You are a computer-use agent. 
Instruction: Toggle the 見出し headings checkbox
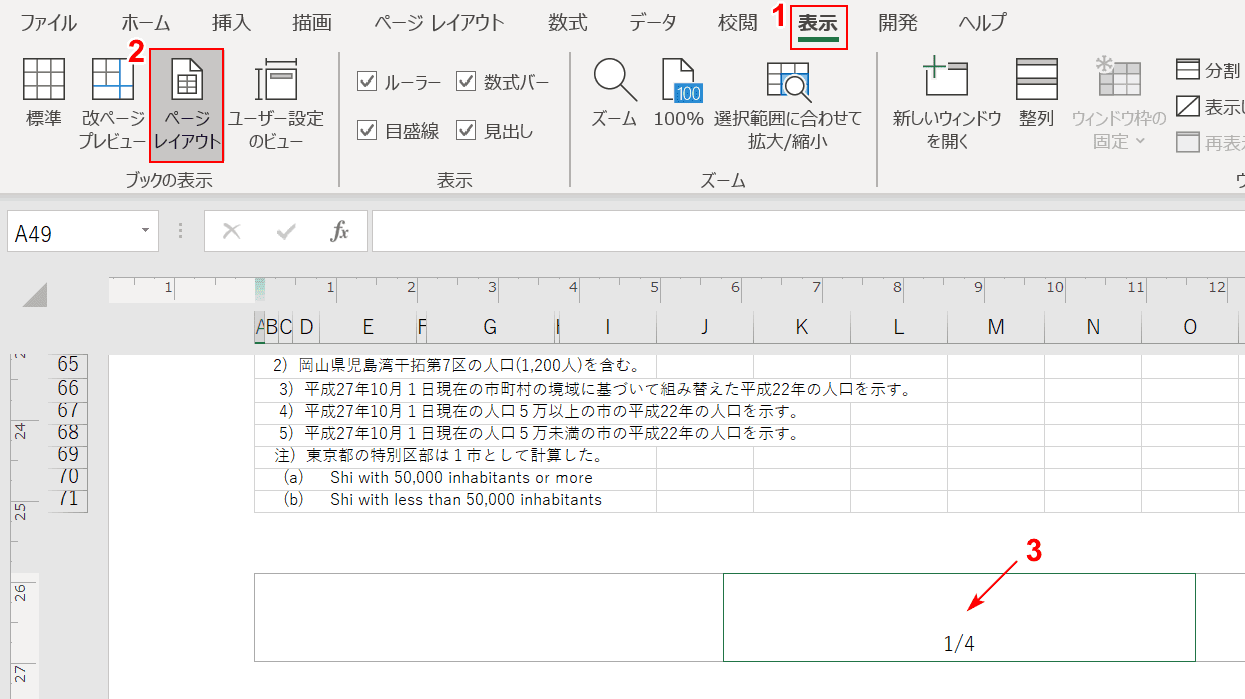pos(466,130)
